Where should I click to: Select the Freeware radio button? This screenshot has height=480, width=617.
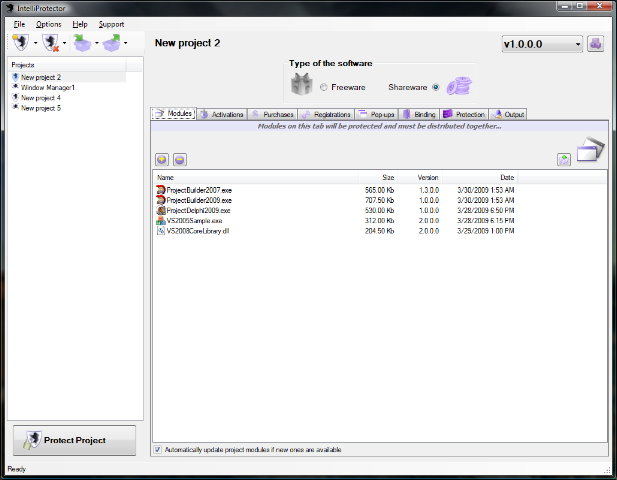point(323,88)
